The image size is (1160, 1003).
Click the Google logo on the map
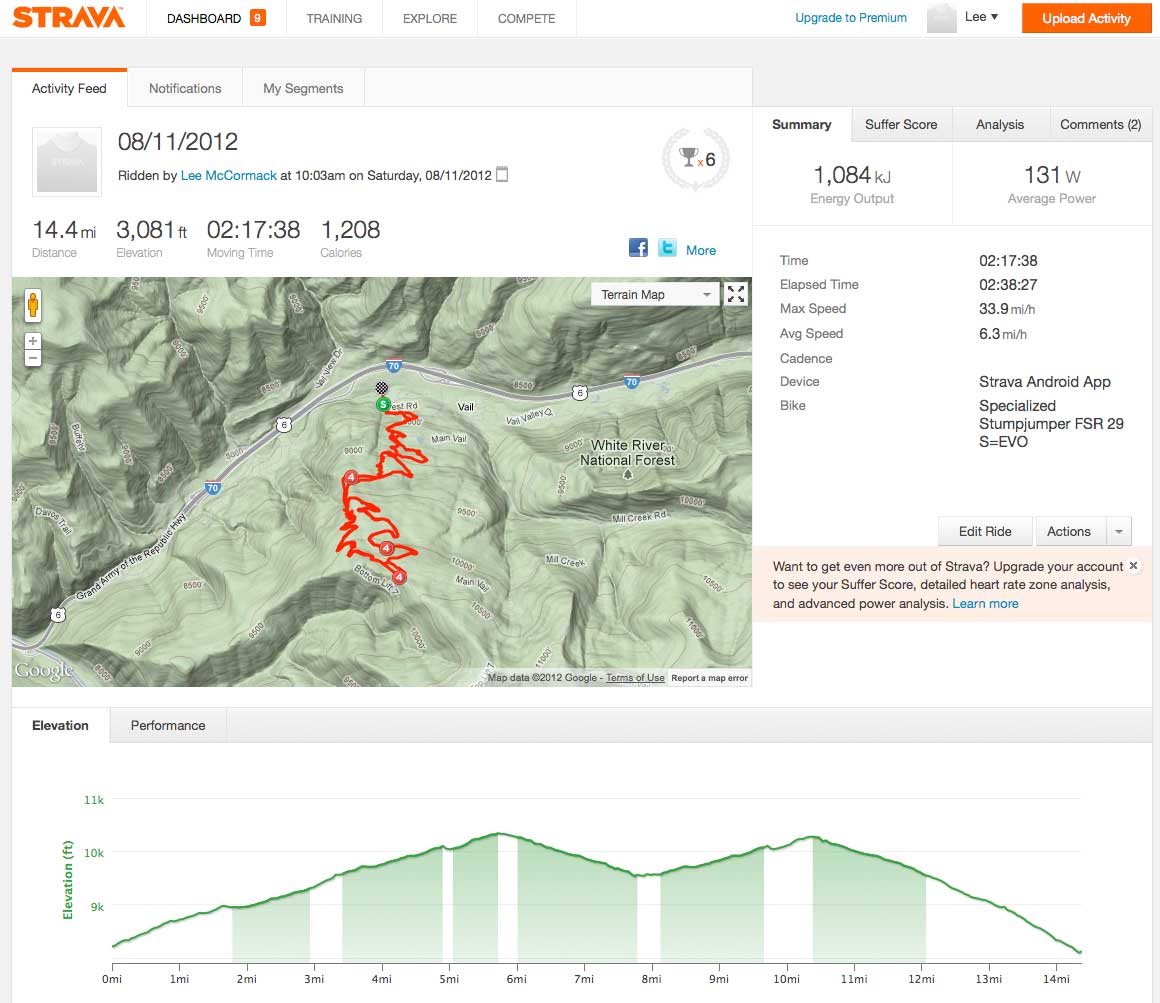[x=44, y=670]
